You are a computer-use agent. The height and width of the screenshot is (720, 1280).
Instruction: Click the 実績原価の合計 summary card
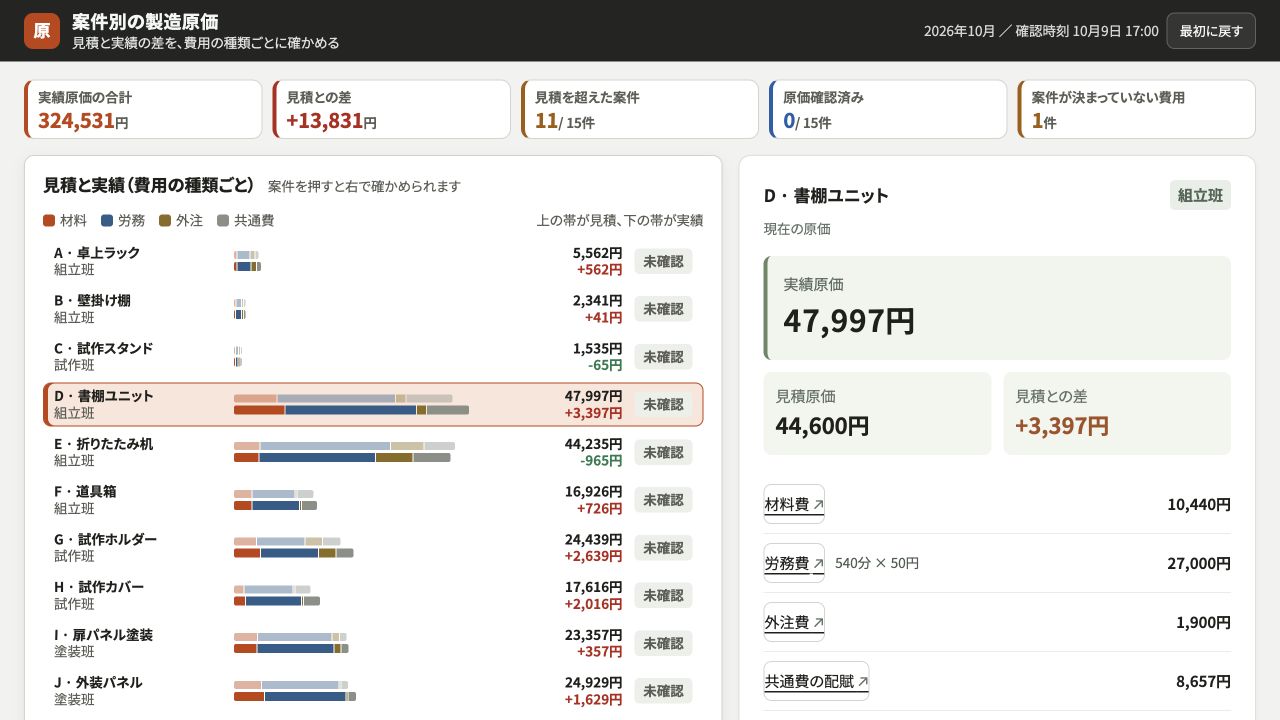143,110
